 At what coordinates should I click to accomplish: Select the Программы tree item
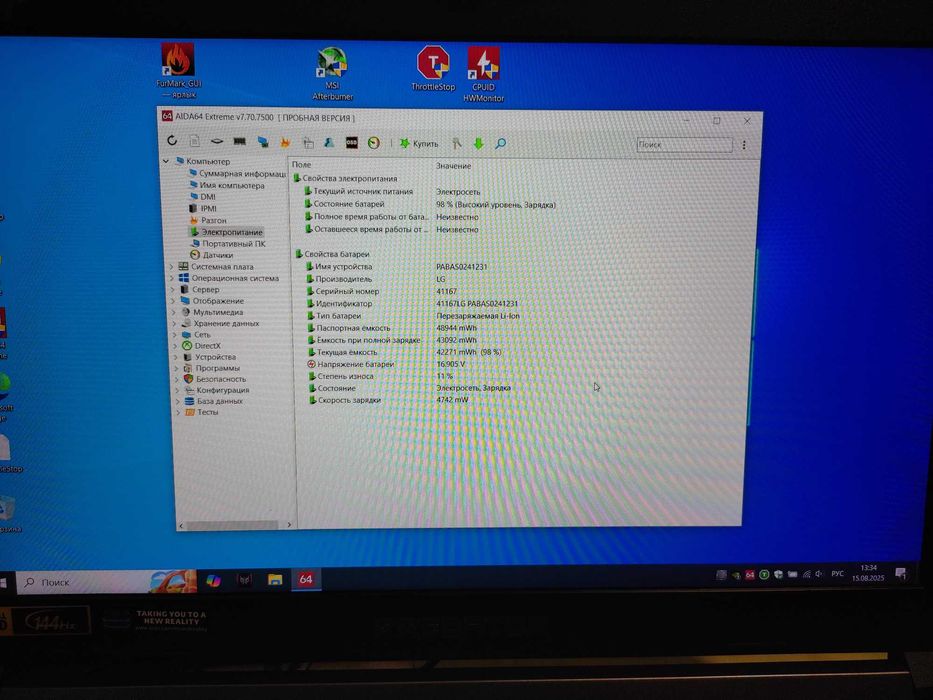point(211,368)
